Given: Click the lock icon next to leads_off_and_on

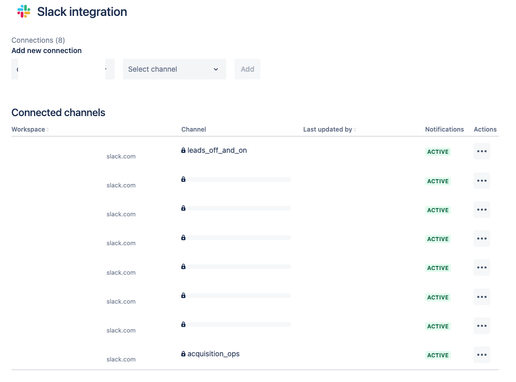Looking at the screenshot, I should pos(183,150).
